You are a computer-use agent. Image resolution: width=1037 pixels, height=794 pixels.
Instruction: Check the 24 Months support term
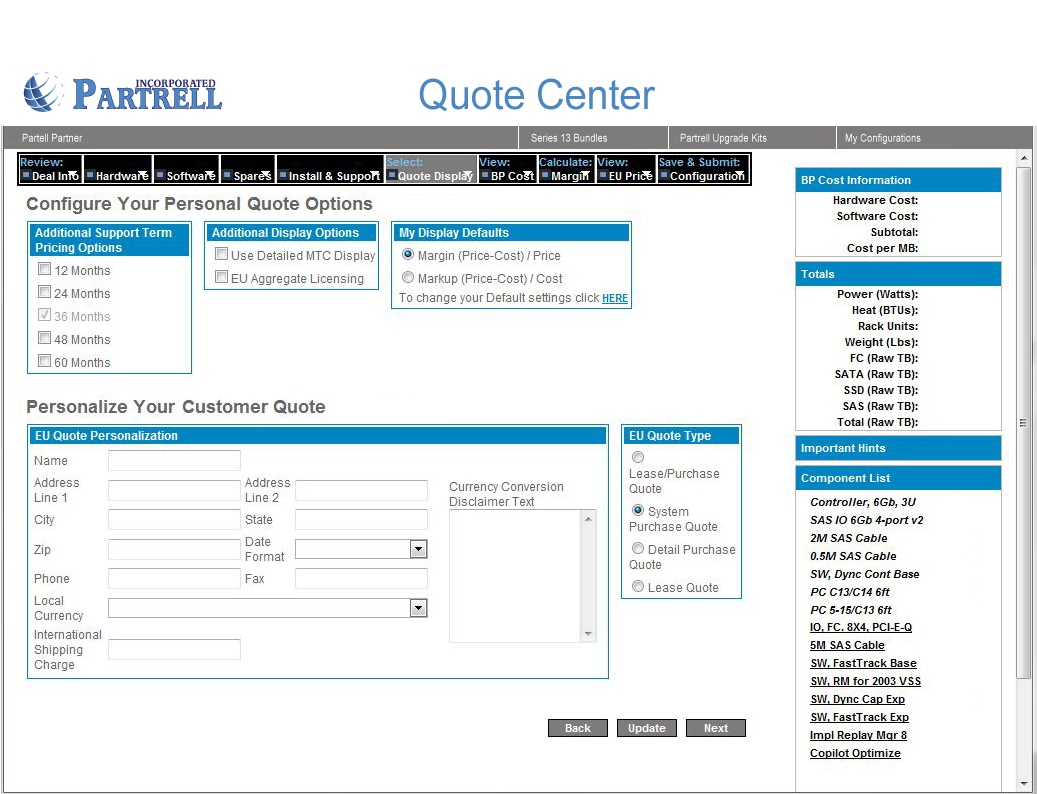pos(44,292)
